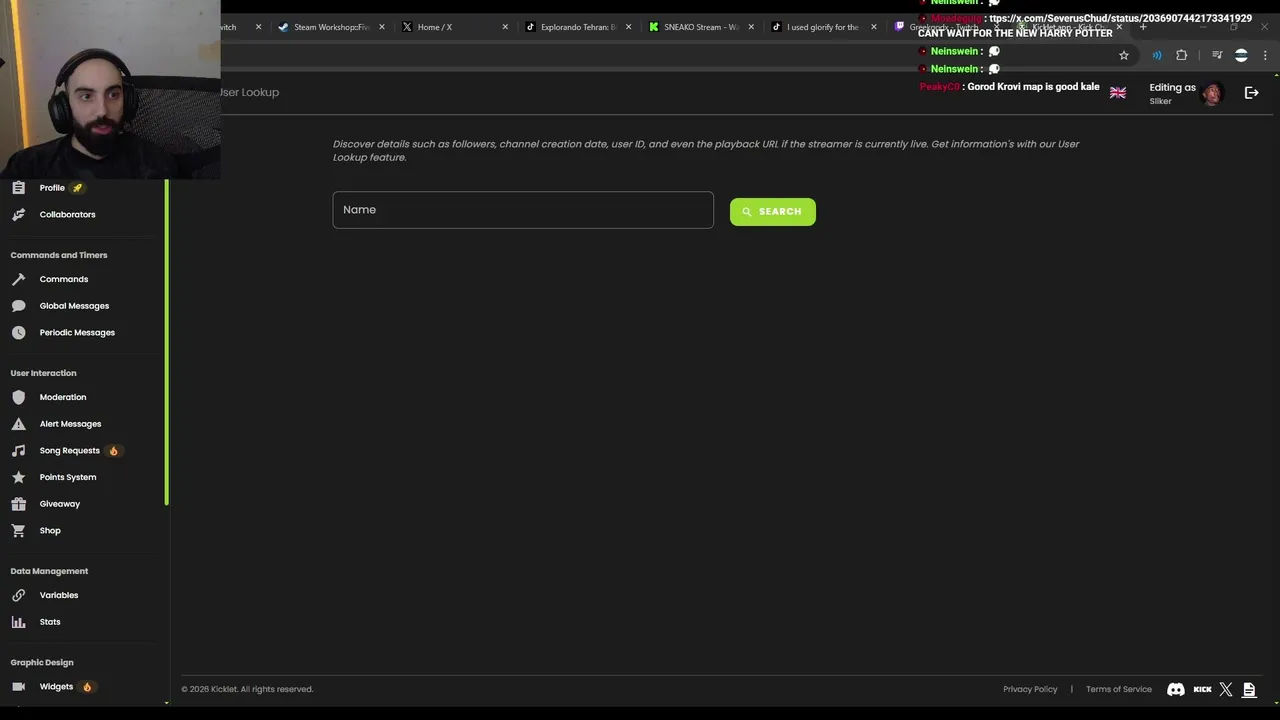This screenshot has height=720, width=1280.
Task: Click the Global Messages chat bubble icon
Action: pyautogui.click(x=18, y=306)
